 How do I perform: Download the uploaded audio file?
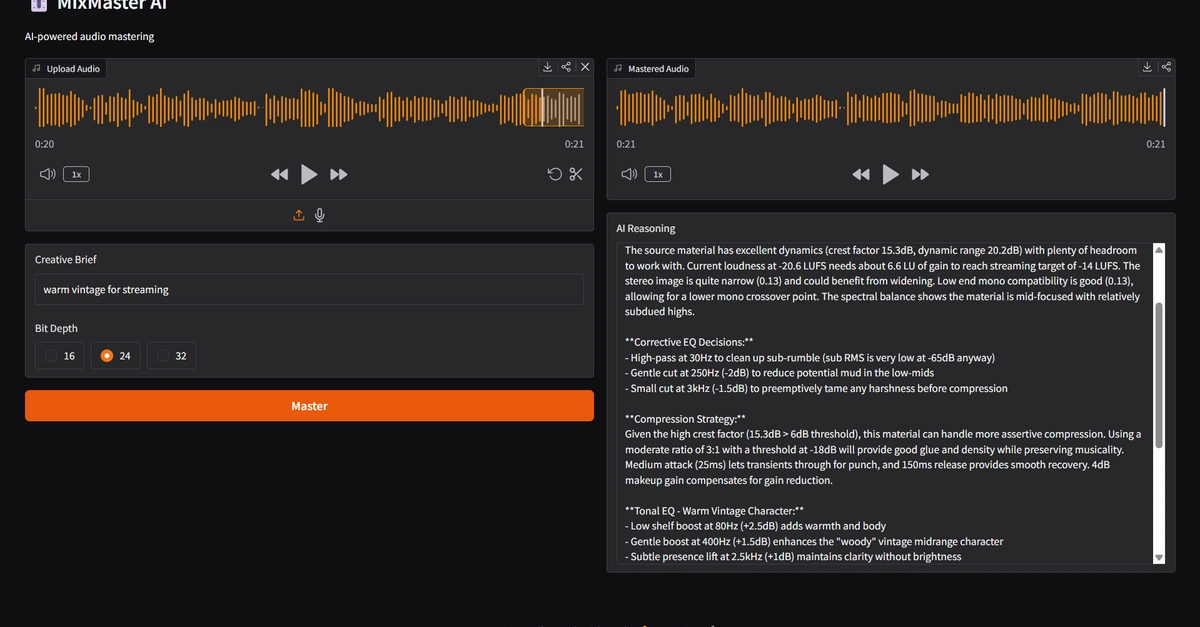(547, 67)
